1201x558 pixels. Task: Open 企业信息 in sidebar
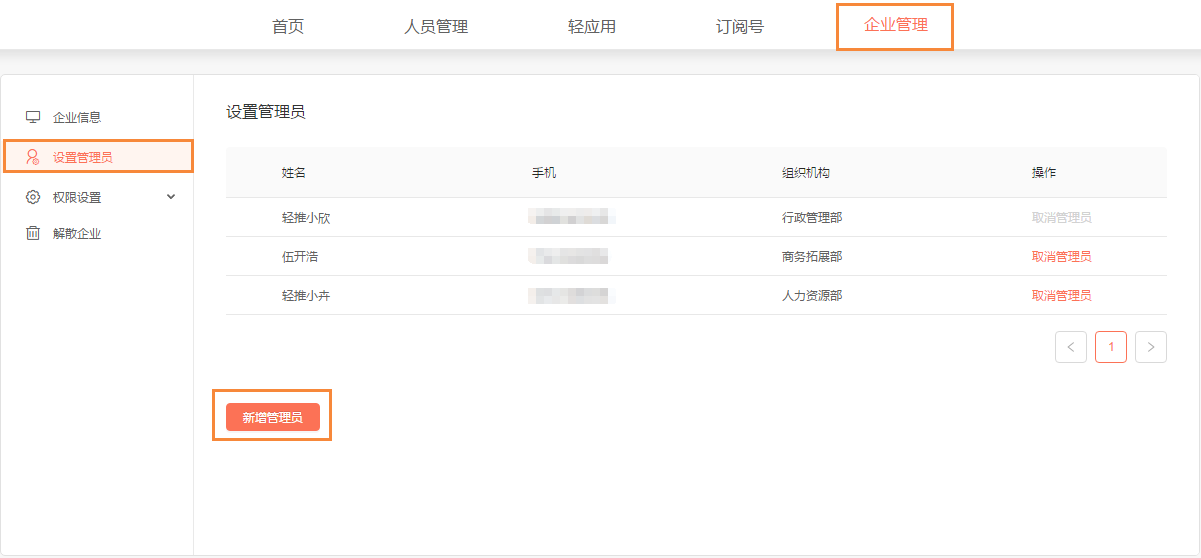coord(77,117)
